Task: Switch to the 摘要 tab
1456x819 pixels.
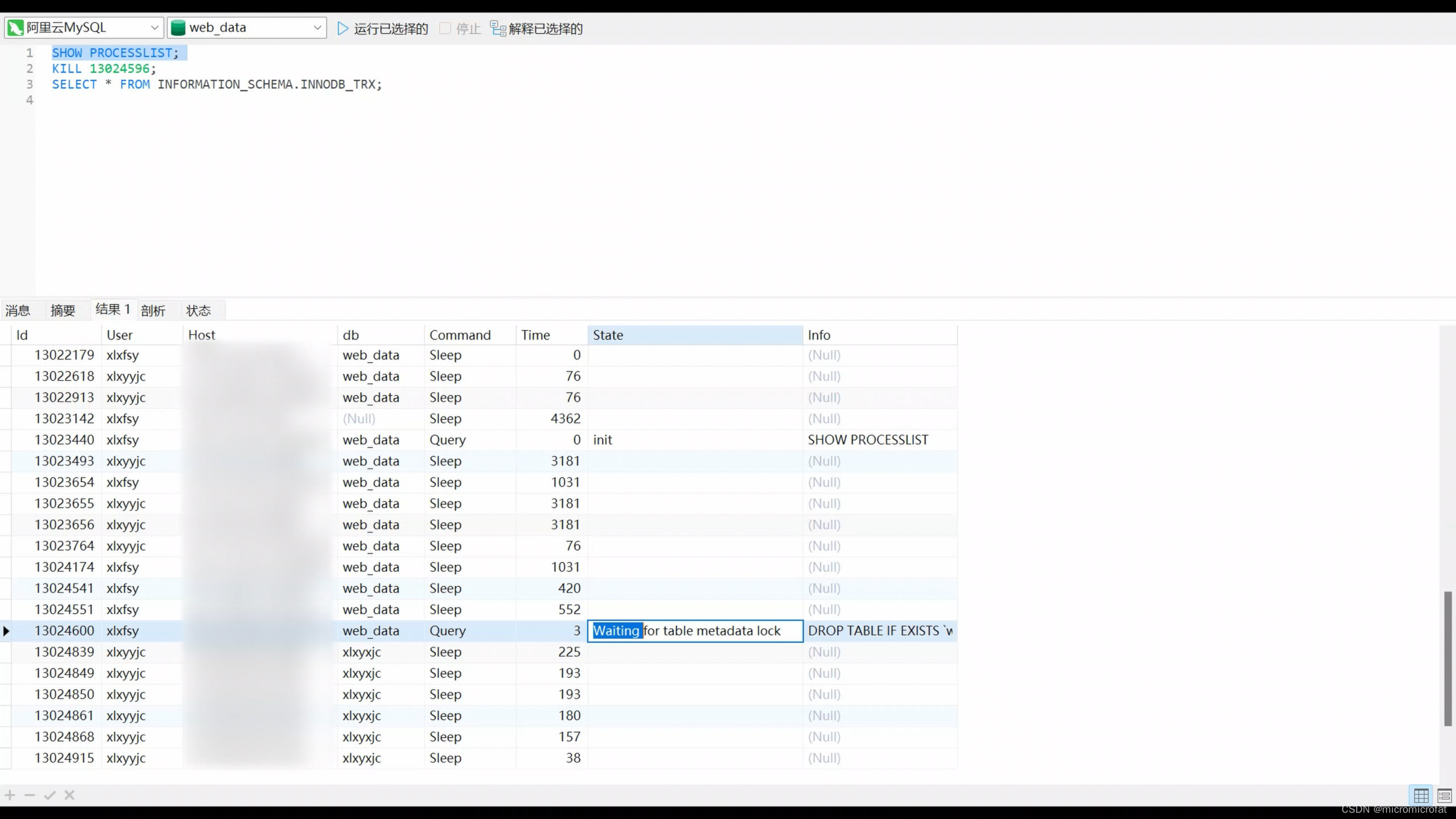Action: (x=63, y=311)
